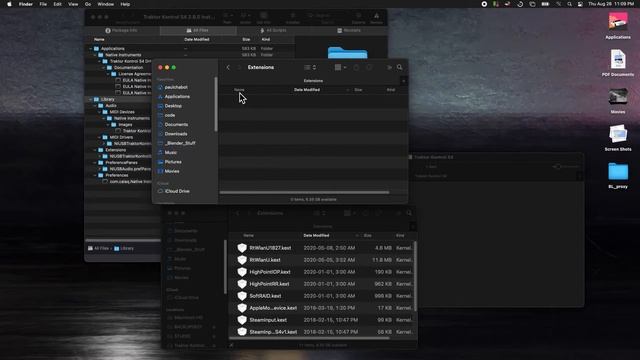Collapse the MIDI Drivers folder in package tree

tap(100, 137)
